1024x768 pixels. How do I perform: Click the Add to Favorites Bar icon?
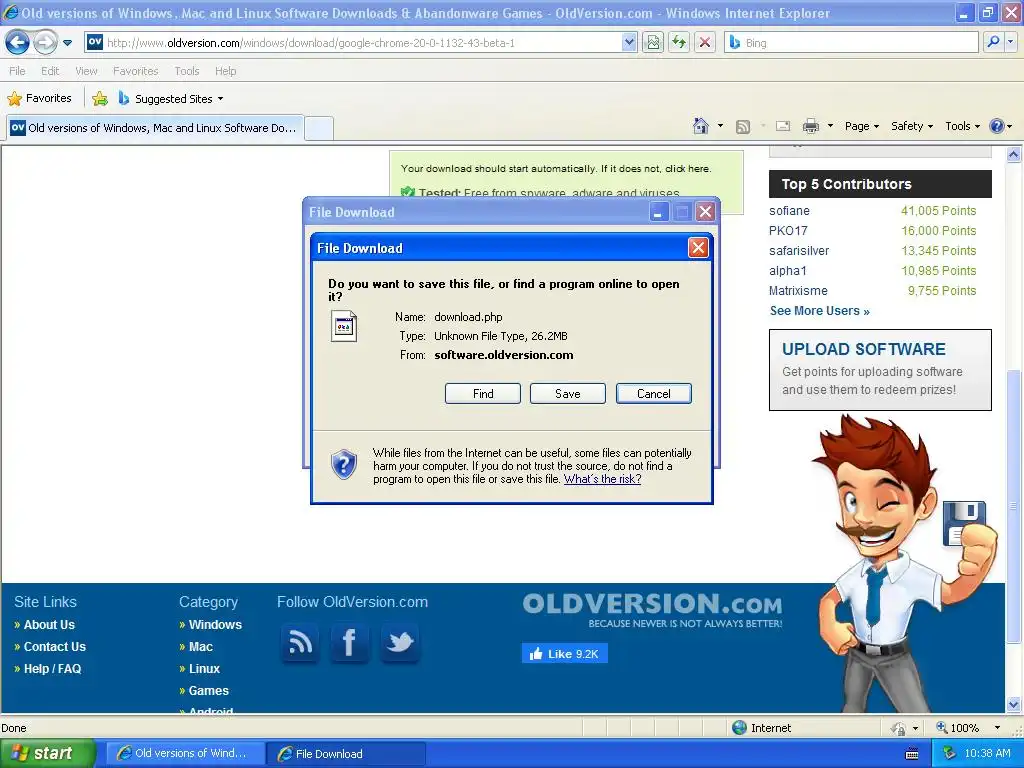pyautogui.click(x=100, y=99)
